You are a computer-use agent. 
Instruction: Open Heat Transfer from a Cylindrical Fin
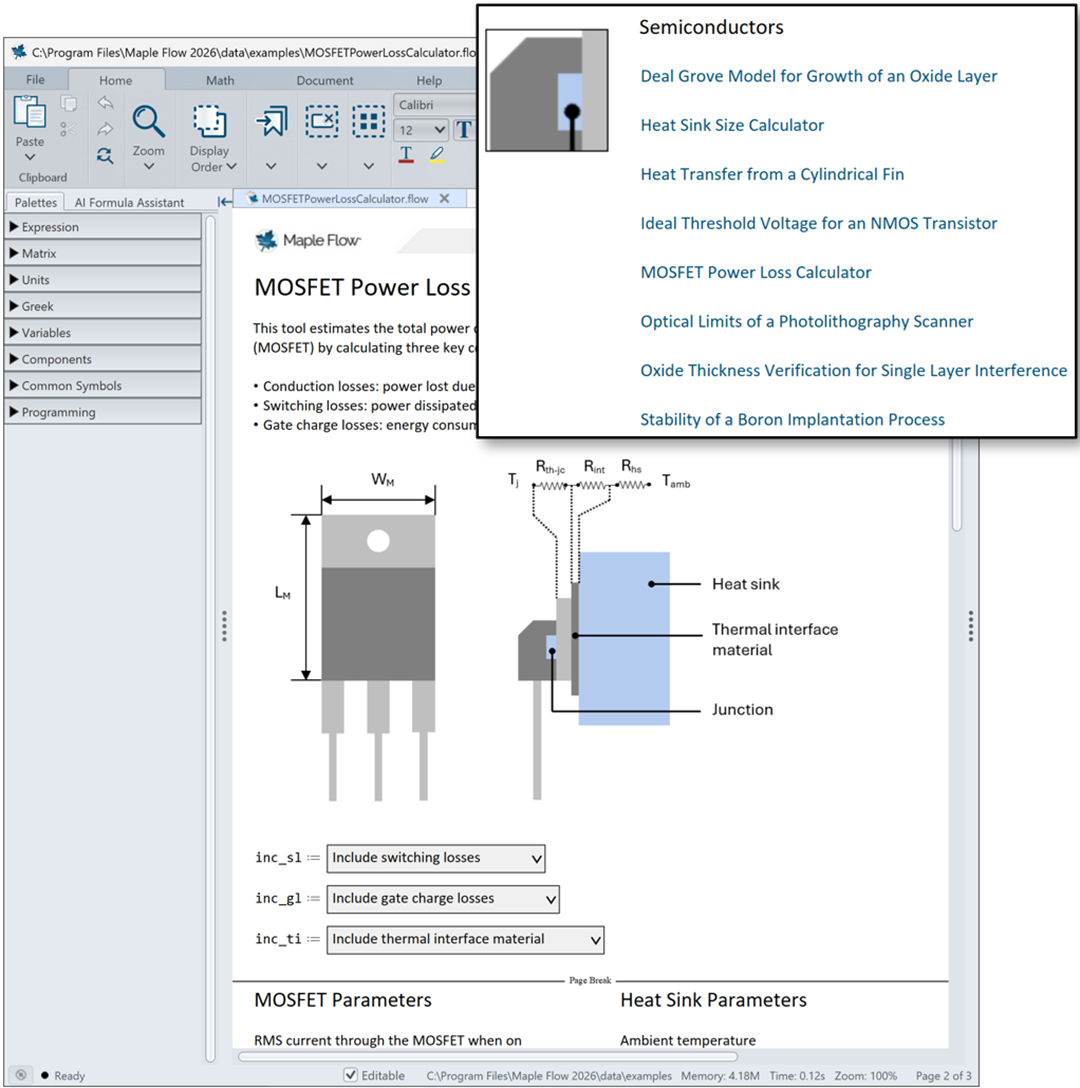click(x=772, y=174)
